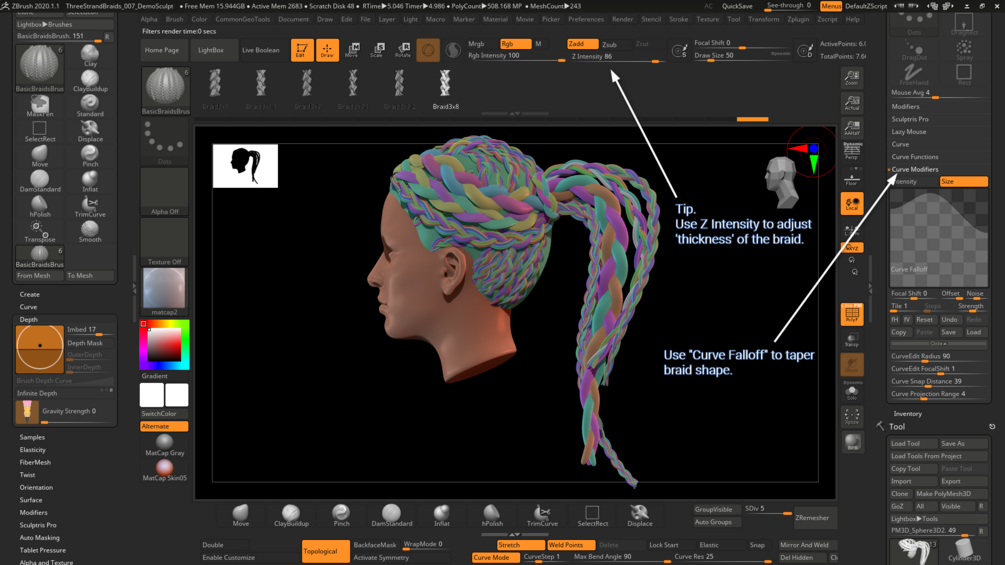The height and width of the screenshot is (565, 1005).
Task: Open the Transform menu
Action: click(x=763, y=19)
